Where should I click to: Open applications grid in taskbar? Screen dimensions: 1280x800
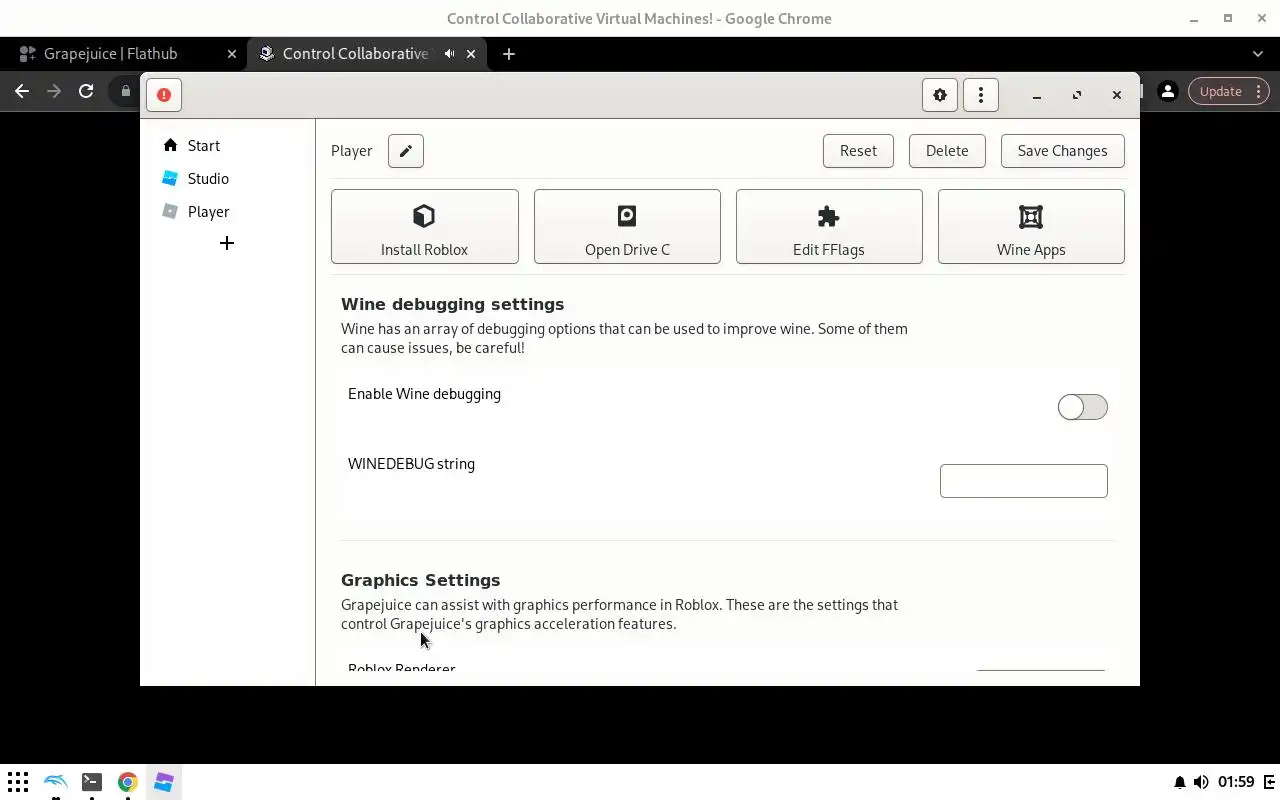(x=18, y=782)
